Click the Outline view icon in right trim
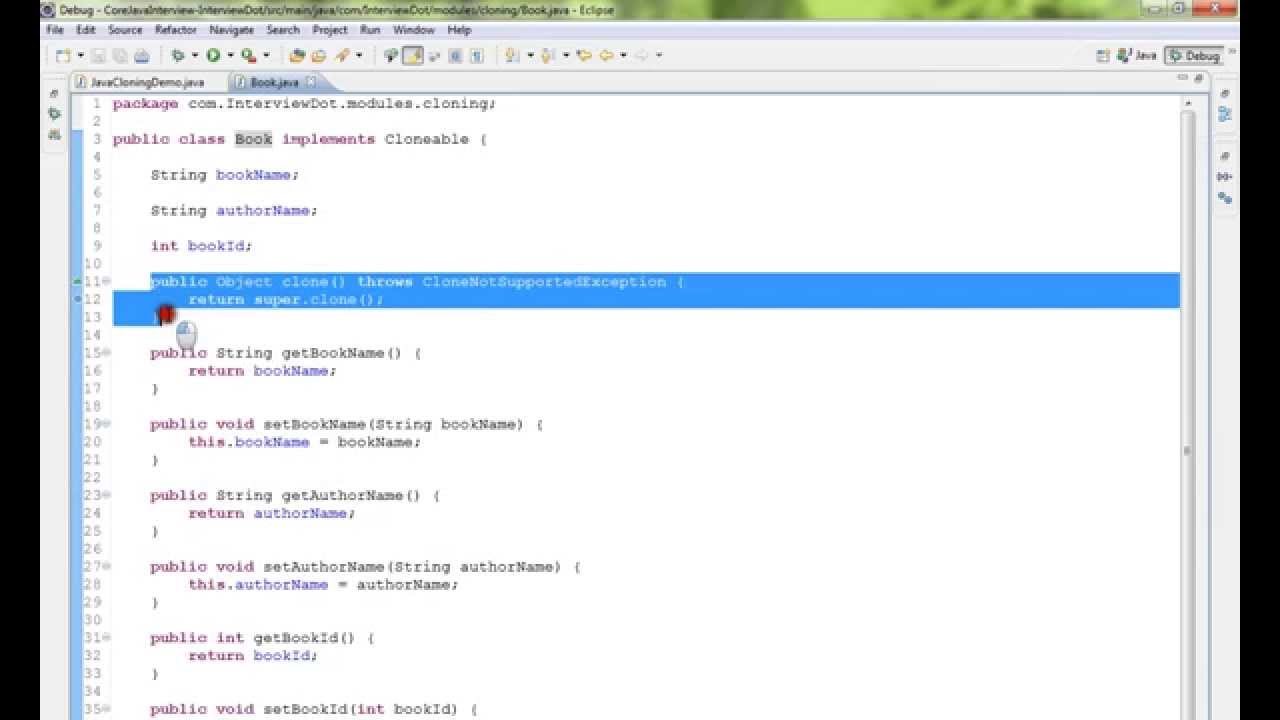 point(1225,115)
